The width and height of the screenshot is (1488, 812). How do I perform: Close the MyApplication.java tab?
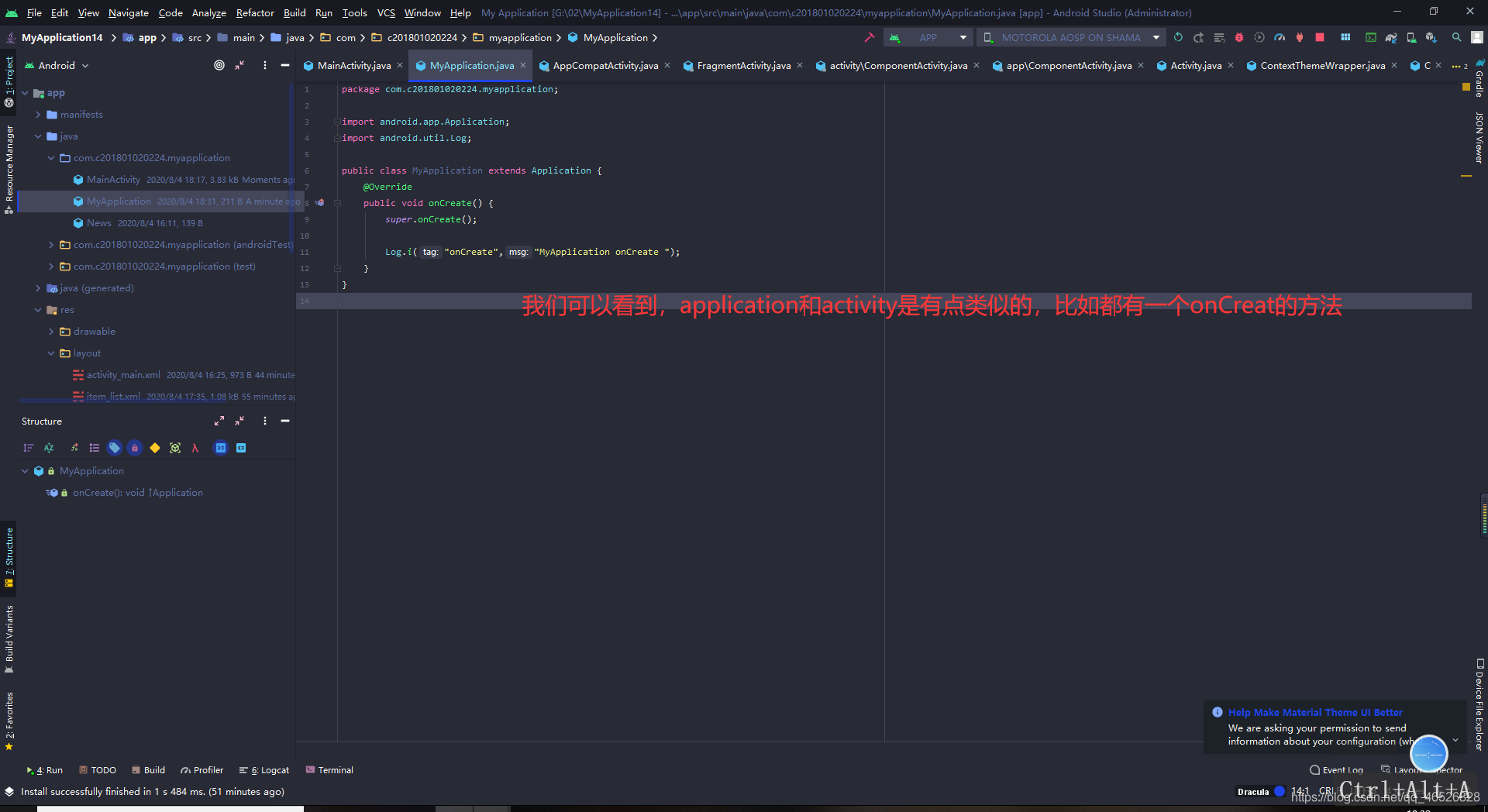coord(523,66)
